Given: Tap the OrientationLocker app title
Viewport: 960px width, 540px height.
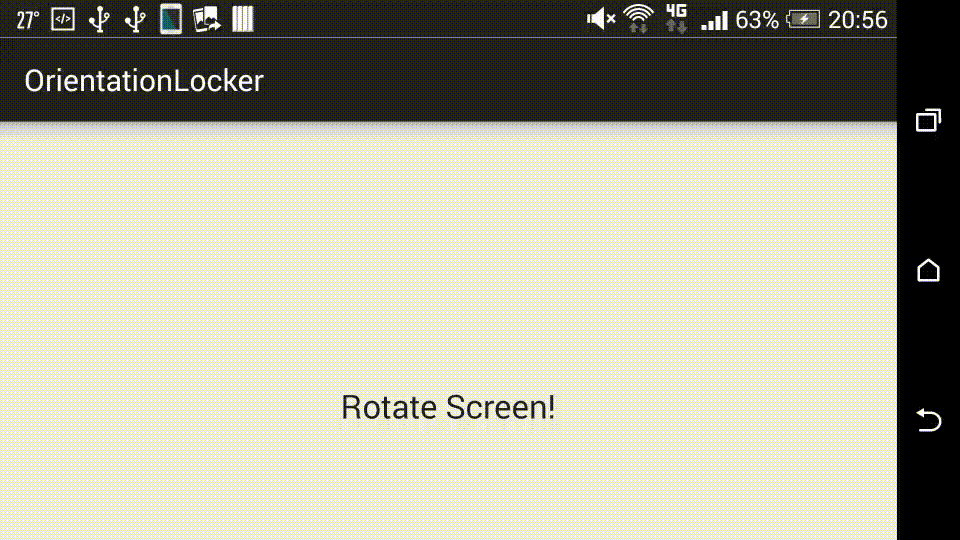Looking at the screenshot, I should click(144, 81).
